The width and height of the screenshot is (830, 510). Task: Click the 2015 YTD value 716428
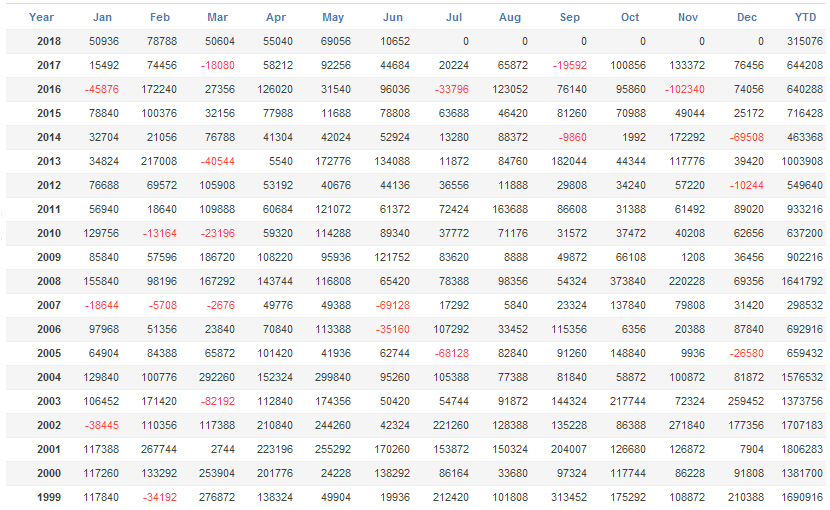coord(805,113)
